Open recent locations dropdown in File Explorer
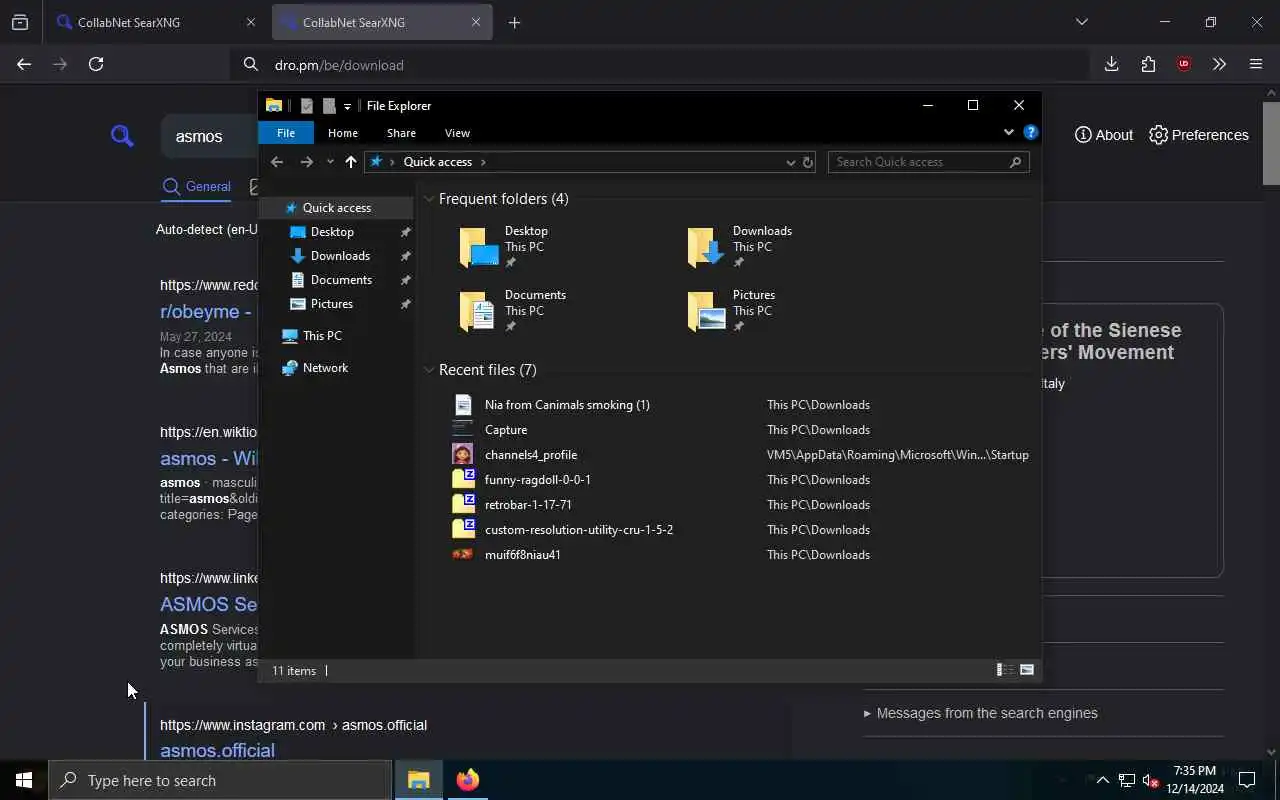 point(330,162)
